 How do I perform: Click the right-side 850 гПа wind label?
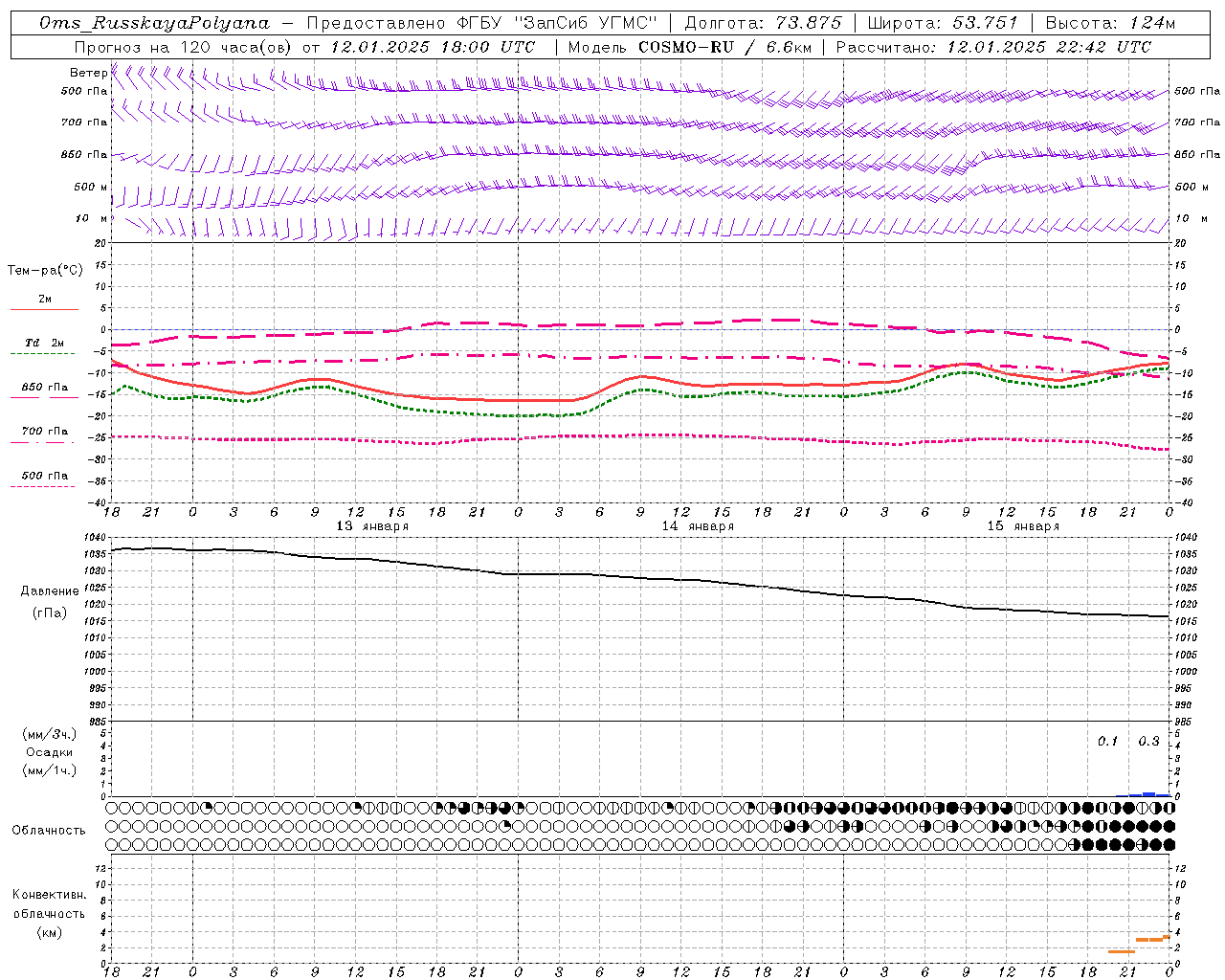click(x=1197, y=154)
